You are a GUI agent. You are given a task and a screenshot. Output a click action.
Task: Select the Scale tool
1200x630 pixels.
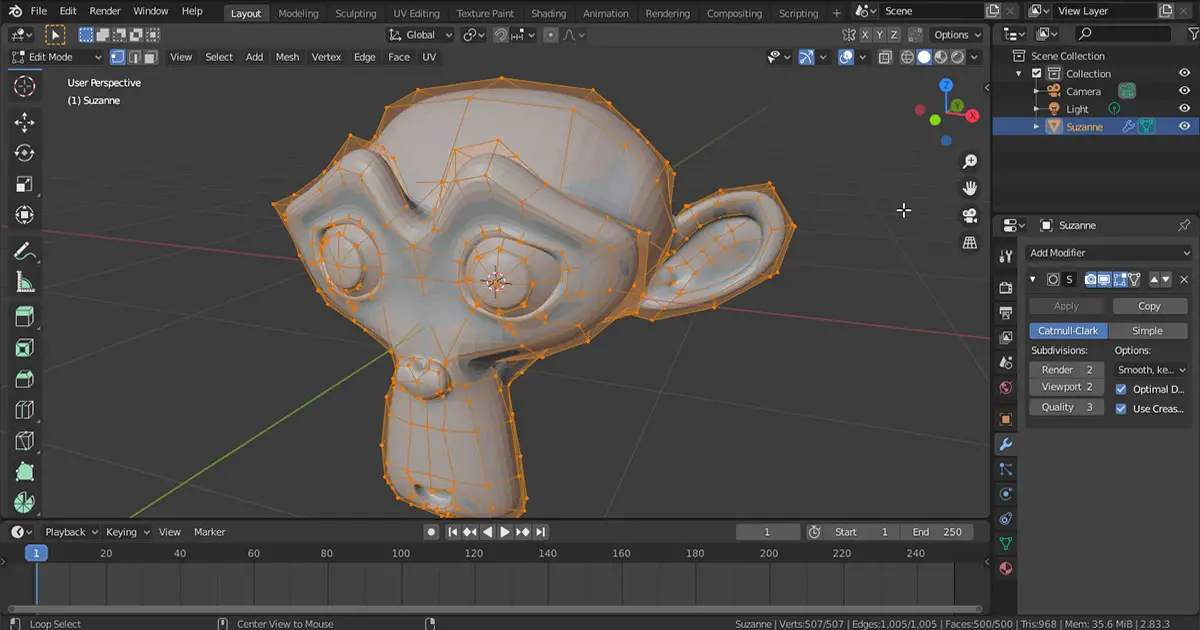coord(24,184)
